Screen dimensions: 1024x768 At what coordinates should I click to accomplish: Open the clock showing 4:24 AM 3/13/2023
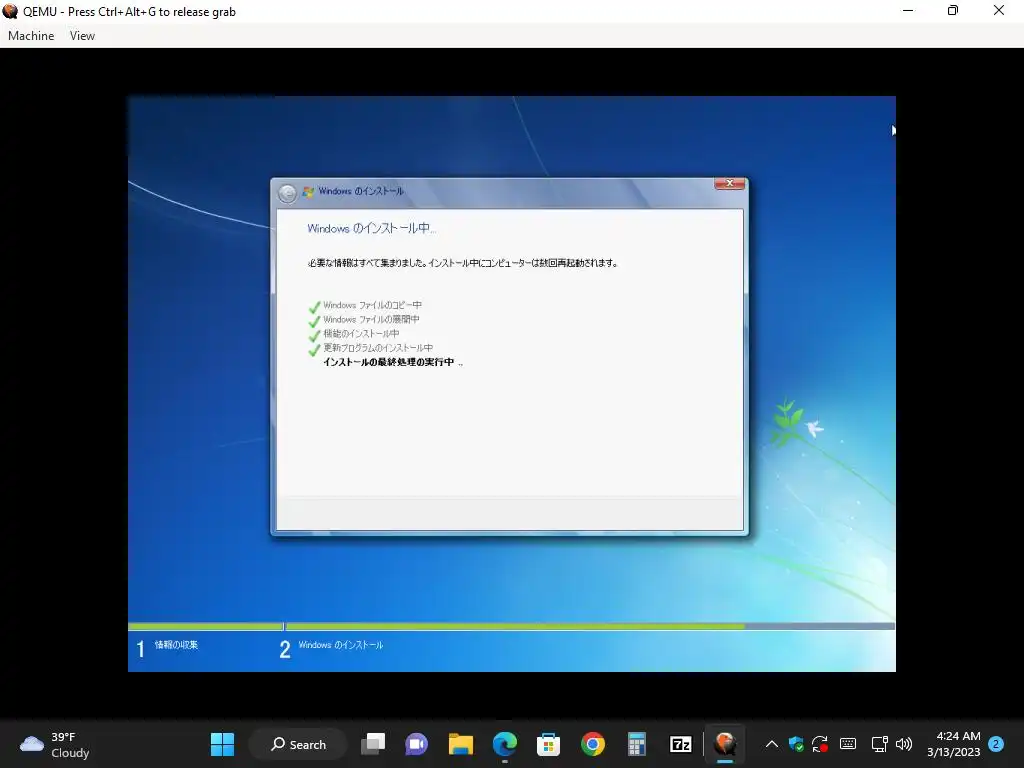pyautogui.click(x=954, y=744)
